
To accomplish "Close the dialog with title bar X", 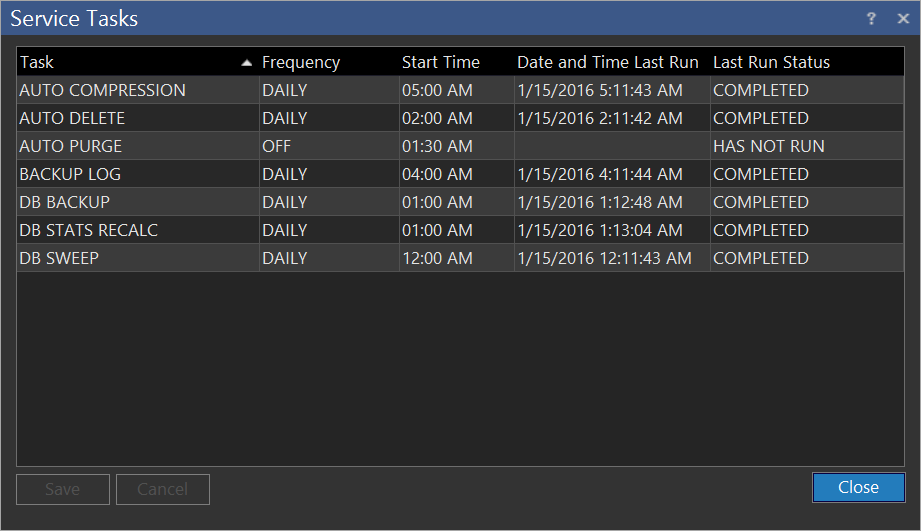I will click(x=897, y=18).
